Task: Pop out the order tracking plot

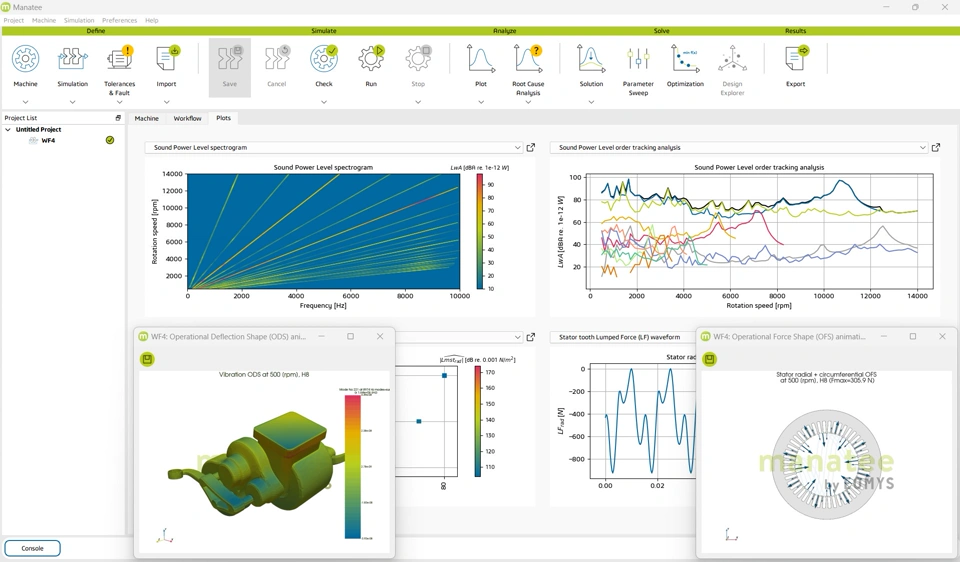Action: click(936, 148)
